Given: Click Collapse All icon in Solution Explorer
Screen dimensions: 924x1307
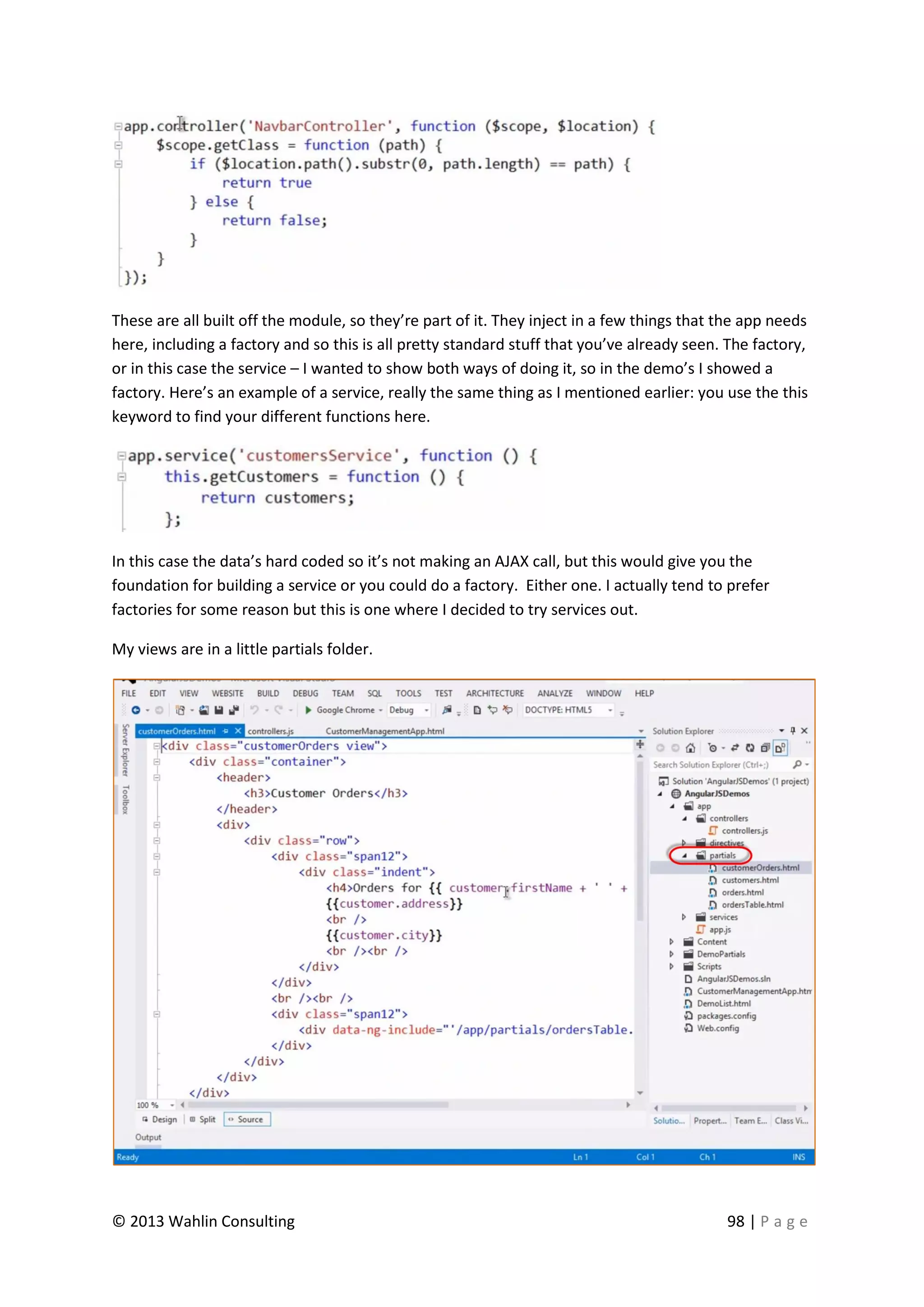Looking at the screenshot, I should 765,748.
